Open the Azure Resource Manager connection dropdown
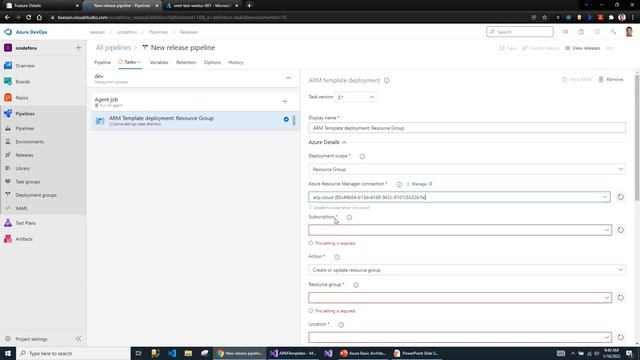The width and height of the screenshot is (640, 360). click(x=459, y=197)
